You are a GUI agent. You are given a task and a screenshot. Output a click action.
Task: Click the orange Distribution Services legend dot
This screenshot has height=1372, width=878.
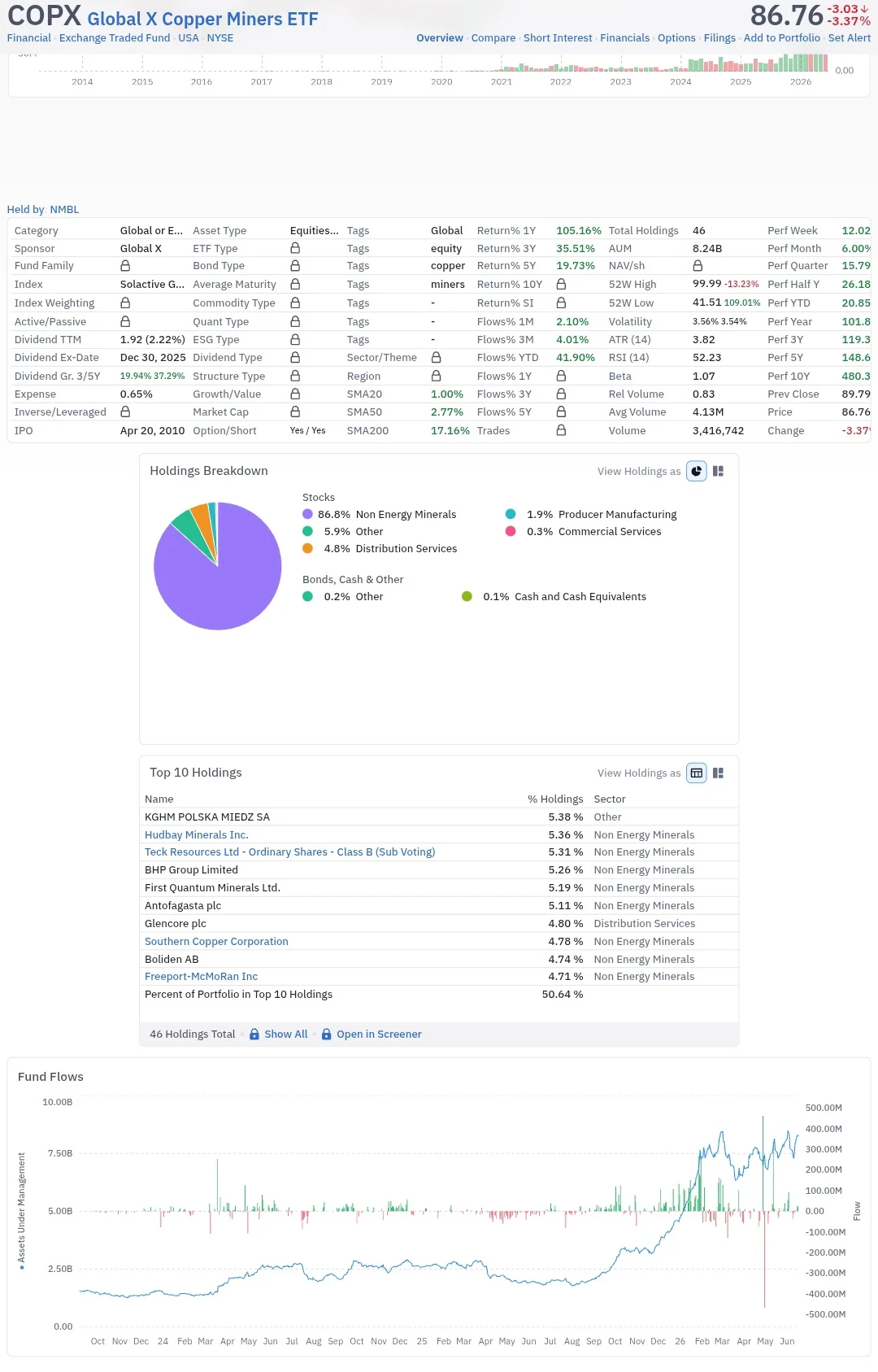[x=307, y=548]
